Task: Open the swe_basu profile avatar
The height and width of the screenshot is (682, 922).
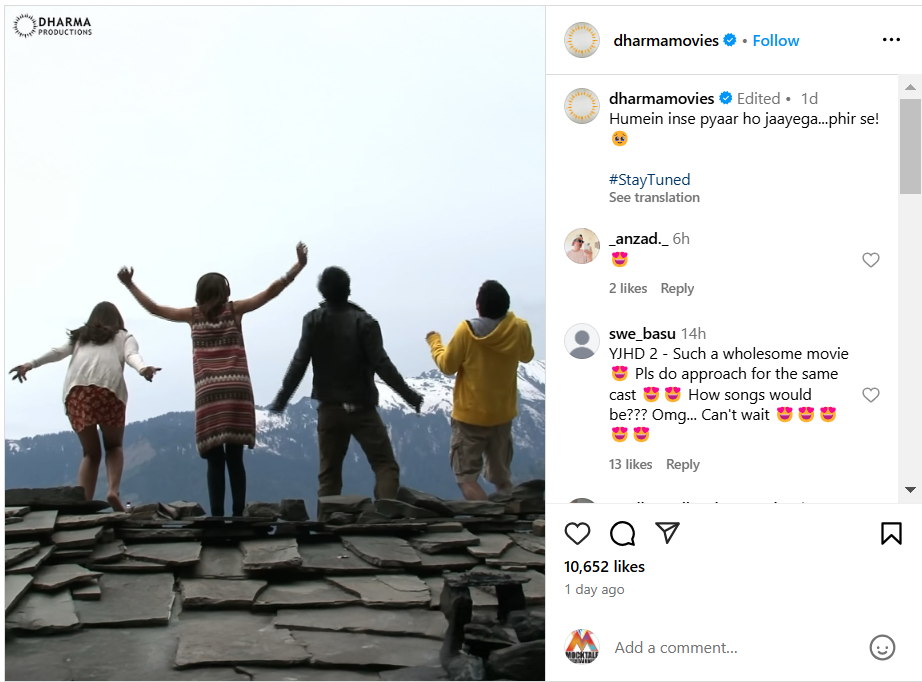Action: point(582,341)
